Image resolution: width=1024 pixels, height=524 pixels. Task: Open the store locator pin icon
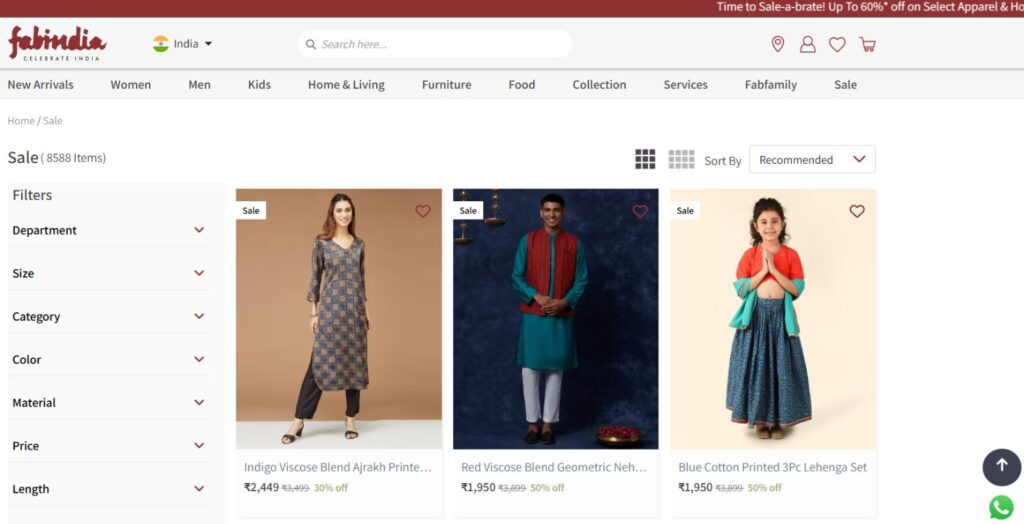coord(777,44)
